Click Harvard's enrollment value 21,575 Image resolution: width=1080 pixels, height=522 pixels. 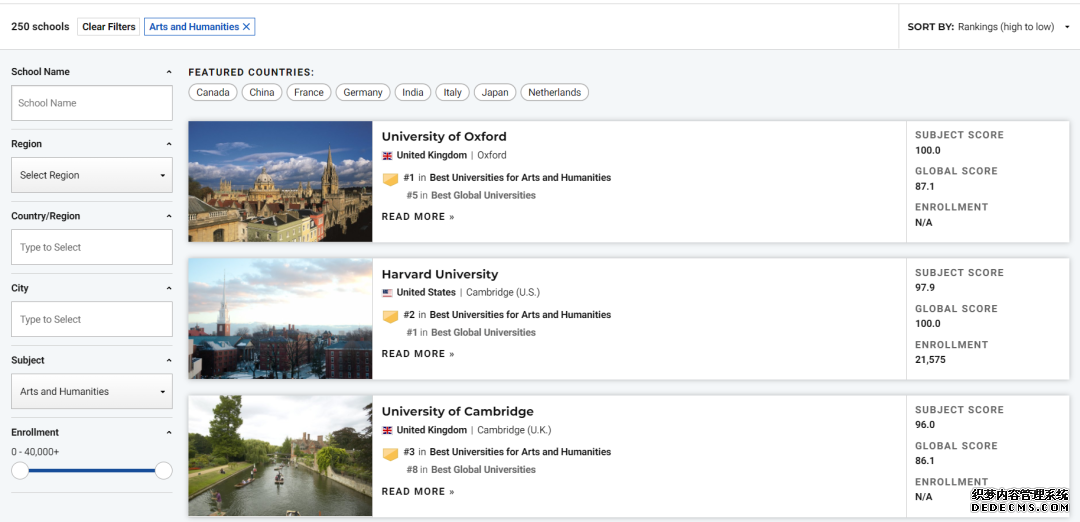tap(931, 359)
